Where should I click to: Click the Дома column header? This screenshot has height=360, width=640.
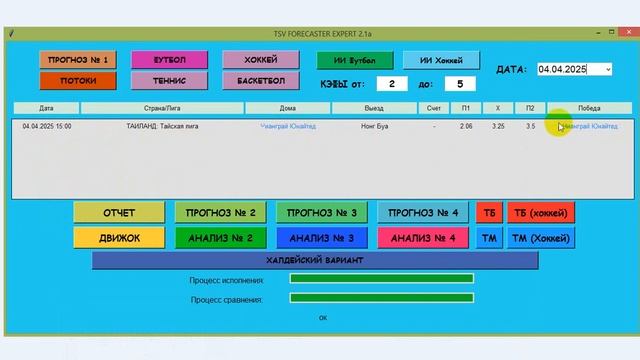288,108
